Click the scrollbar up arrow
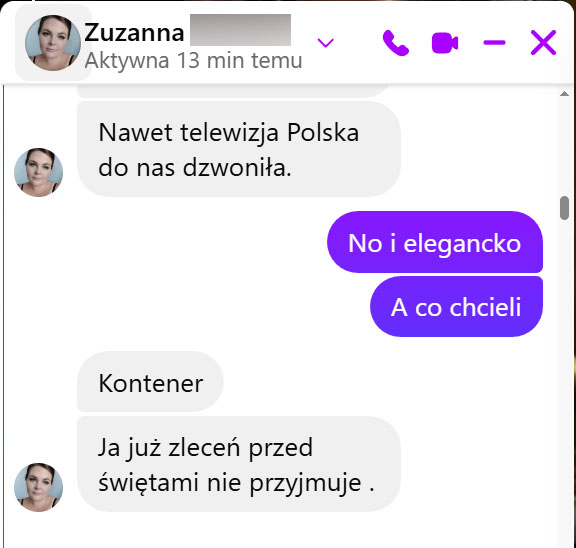 (x=564, y=94)
